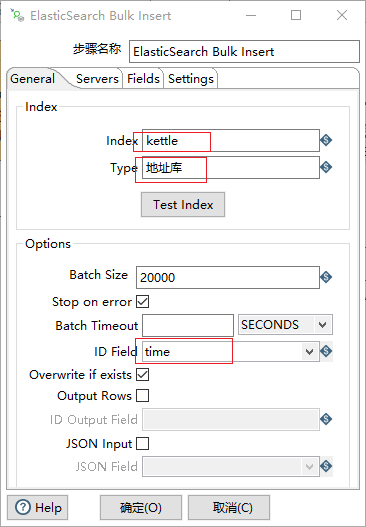Open the SECONDS time unit dropdown

285,325
